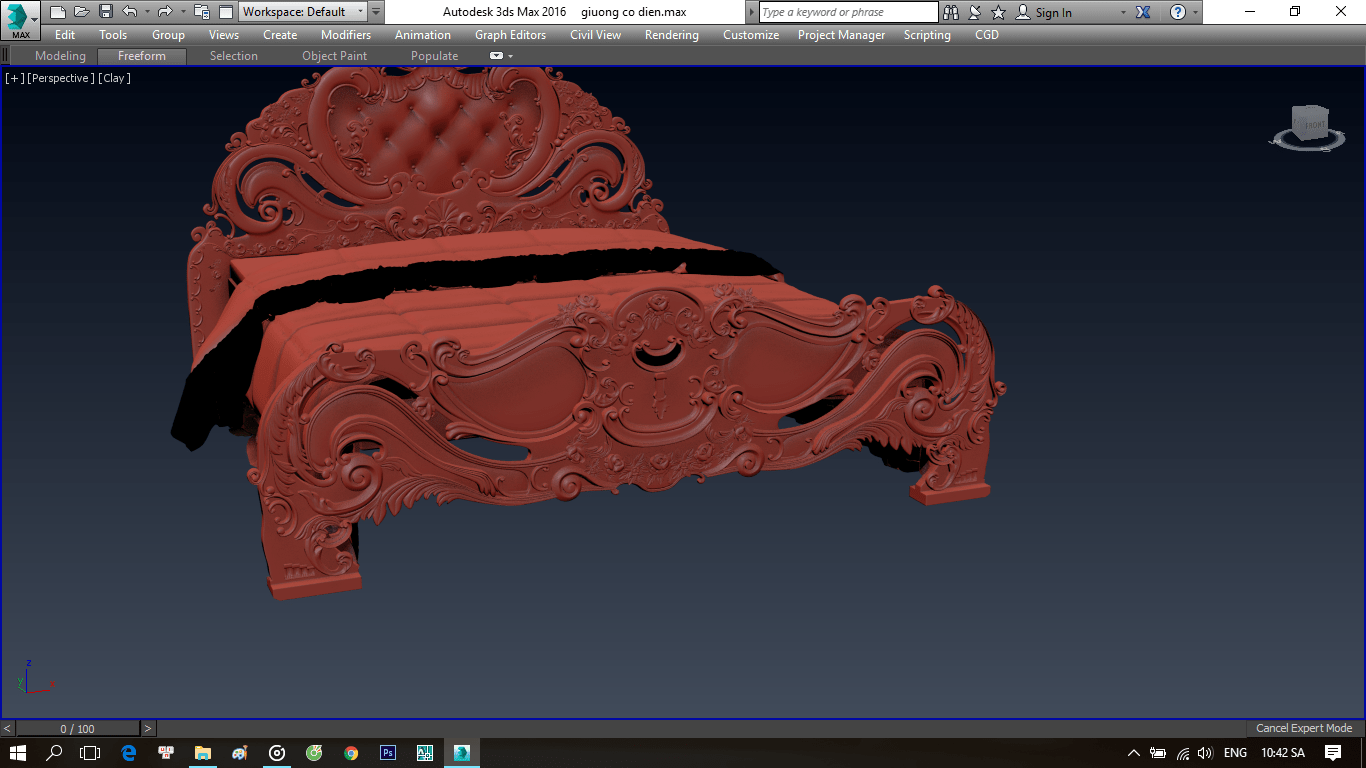Expand the Undo history dropdown arrow
The width and height of the screenshot is (1366, 768).
point(147,12)
